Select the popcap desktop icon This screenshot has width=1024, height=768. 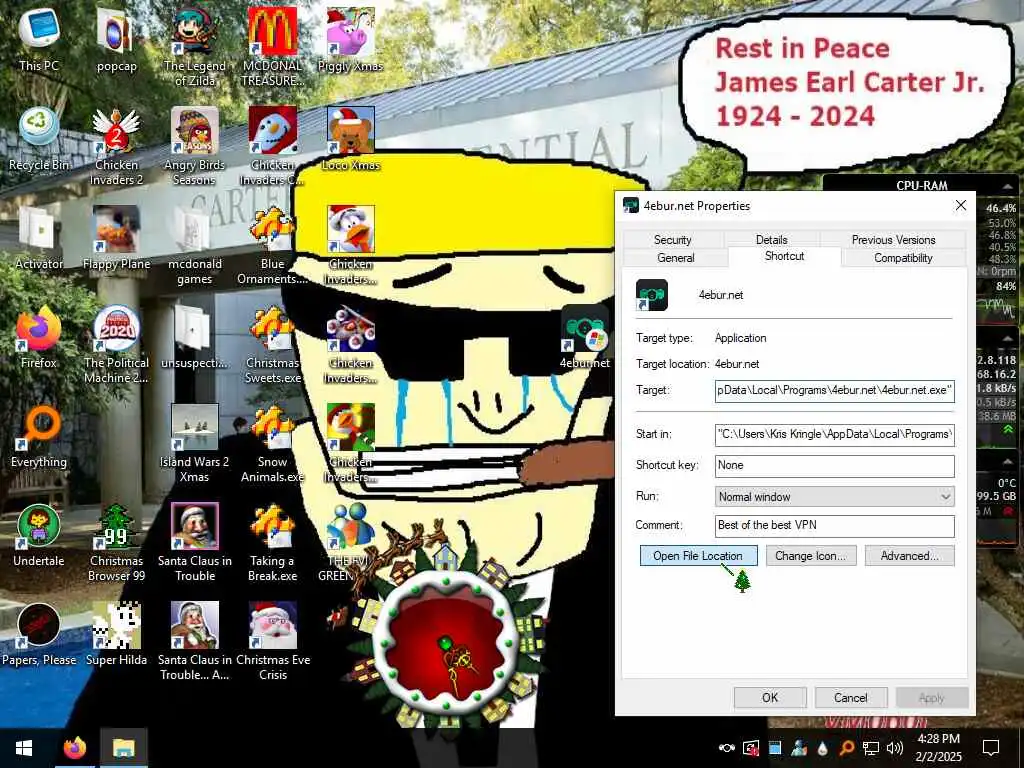tap(116, 39)
